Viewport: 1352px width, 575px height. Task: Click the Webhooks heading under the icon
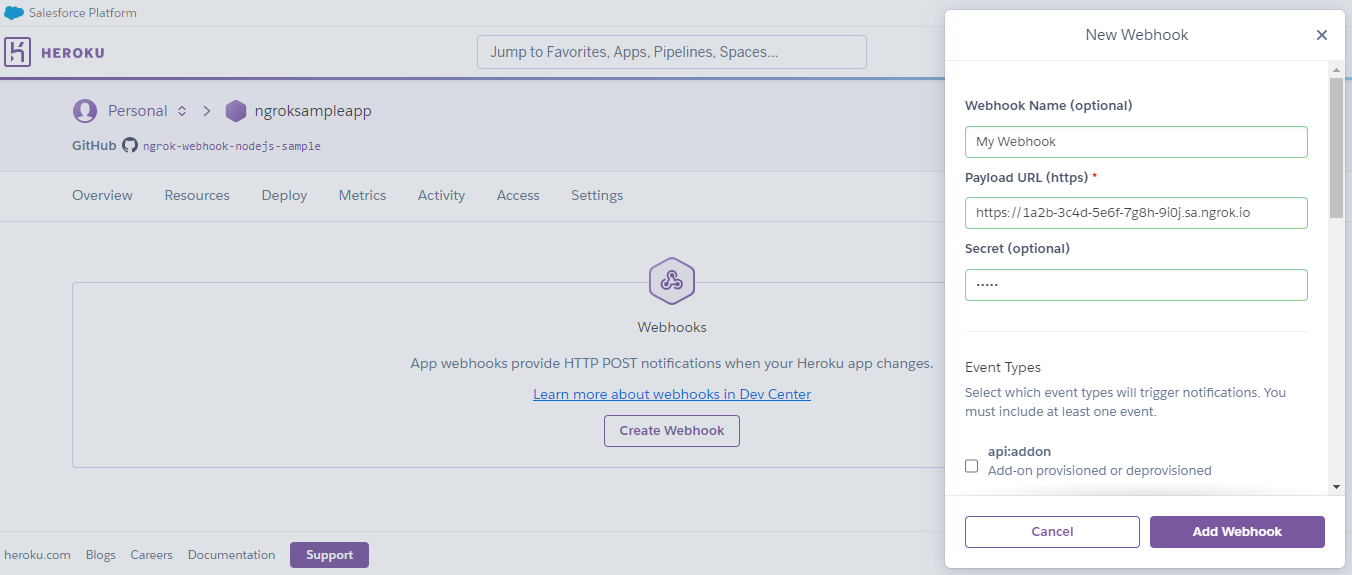[x=672, y=327]
